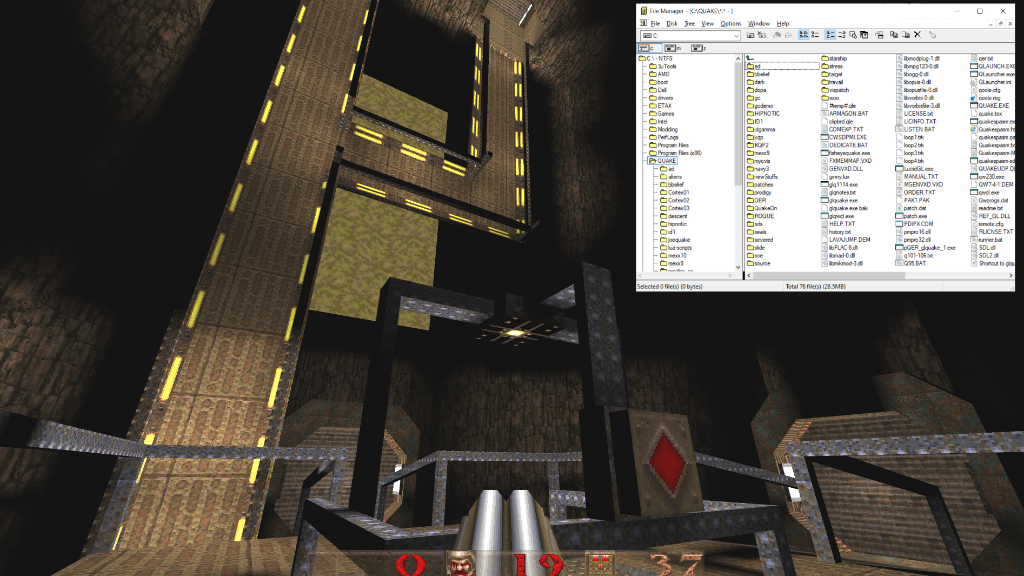Select file PAK1.PAK
1024x576 pixels.
pos(913,200)
